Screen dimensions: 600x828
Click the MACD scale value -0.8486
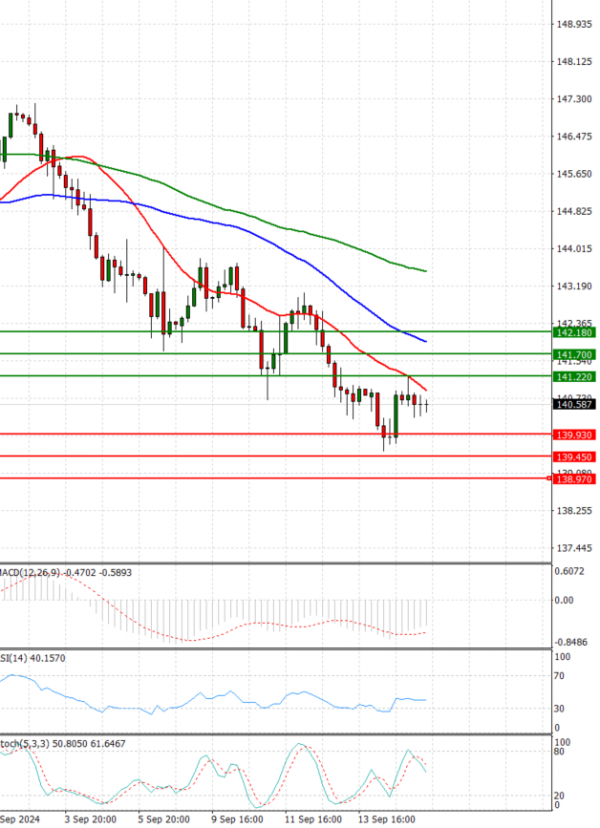point(571,643)
